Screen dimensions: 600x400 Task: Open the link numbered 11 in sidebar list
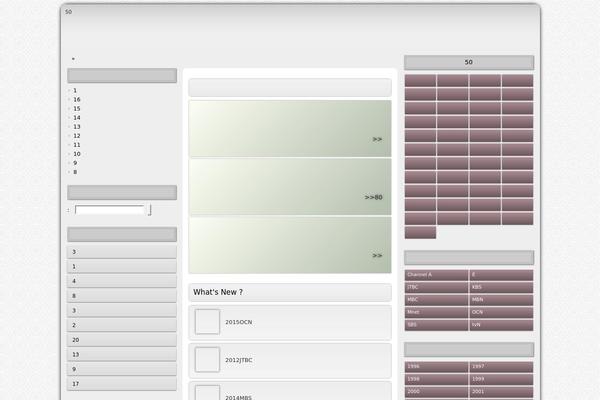(x=77, y=145)
